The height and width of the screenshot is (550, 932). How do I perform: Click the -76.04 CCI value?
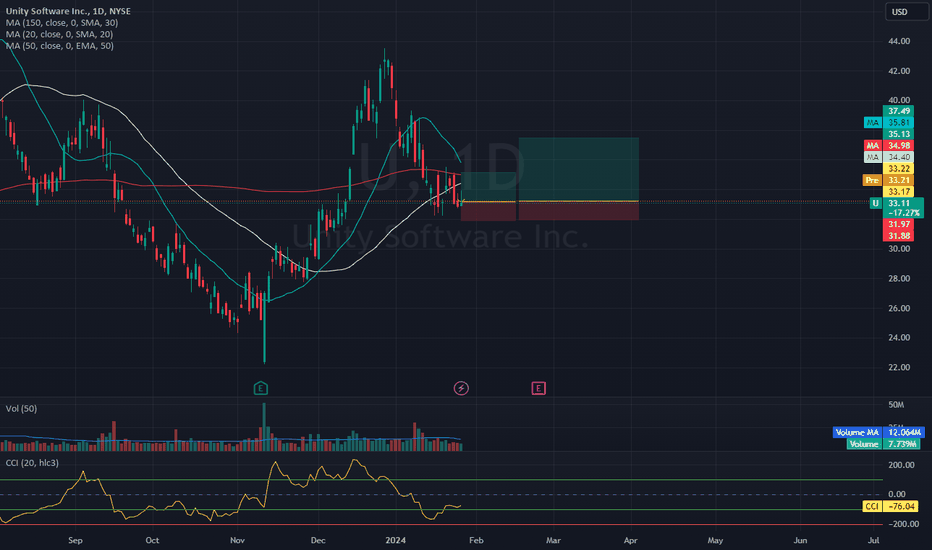pyautogui.click(x=901, y=507)
